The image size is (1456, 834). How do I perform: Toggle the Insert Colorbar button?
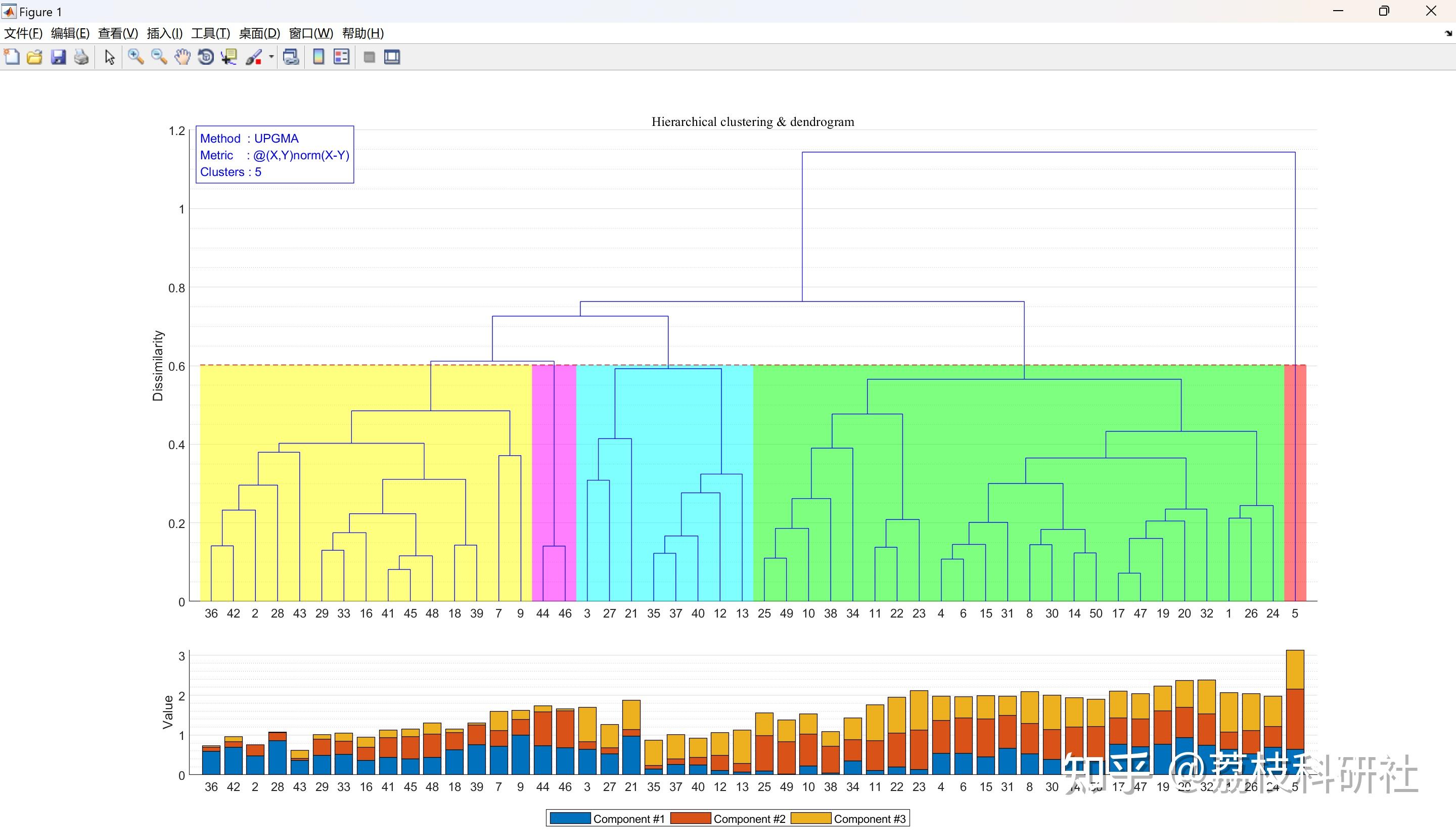pyautogui.click(x=318, y=57)
